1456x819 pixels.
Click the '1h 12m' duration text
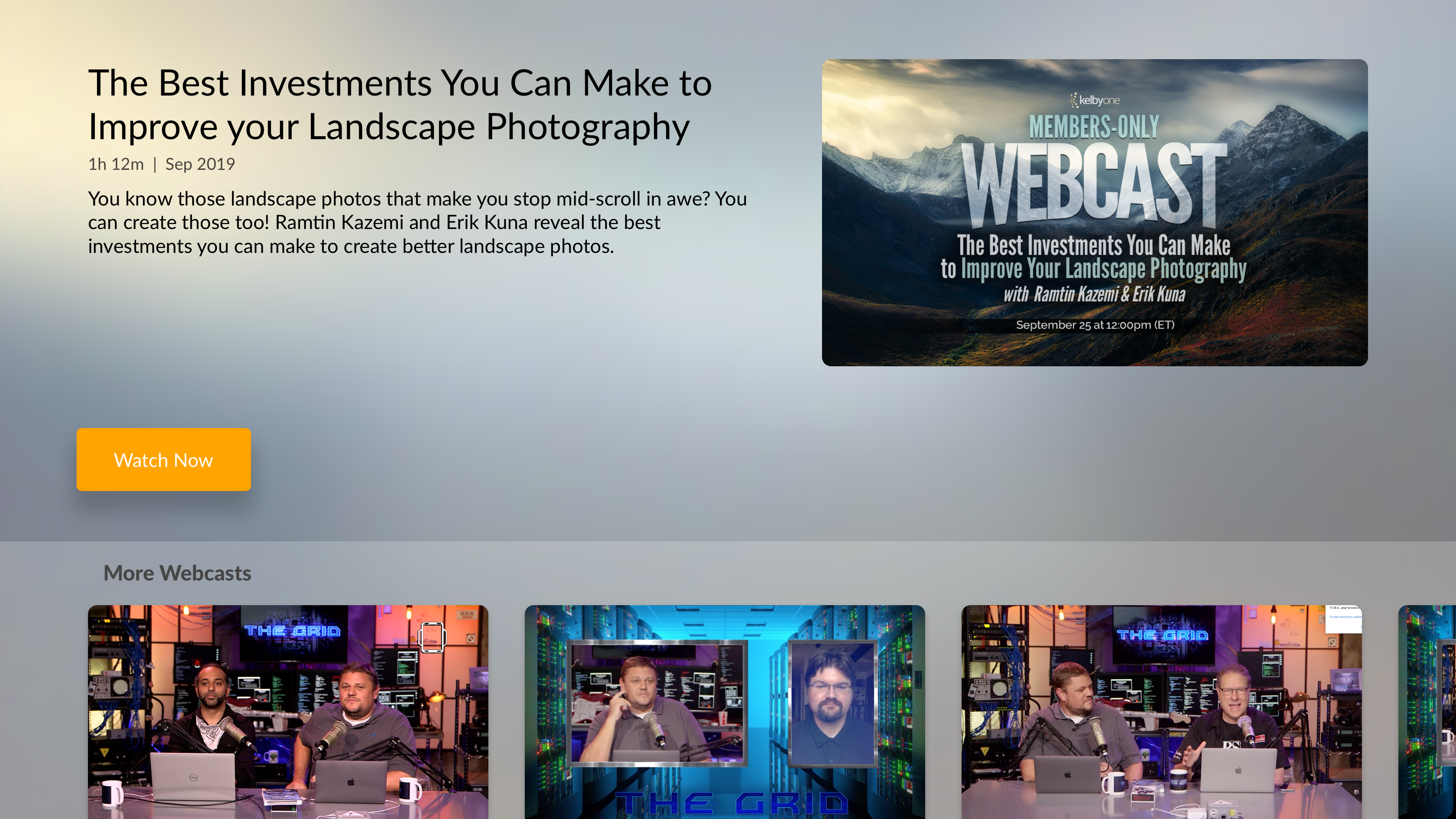116,164
